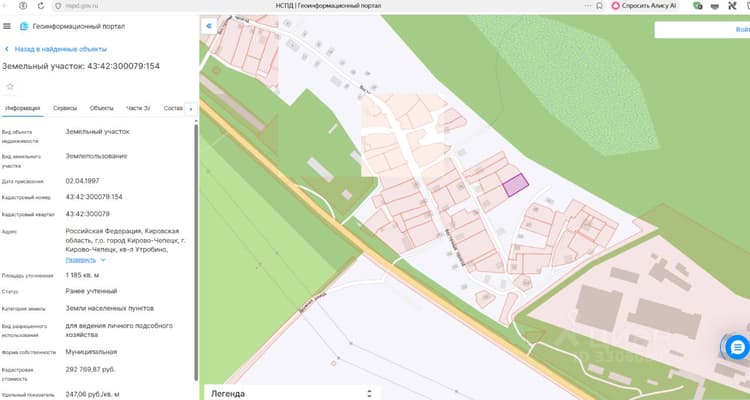Image resolution: width=750 pixels, height=400 pixels.
Task: Click the cadastral cost 292 769,87 руб.
Action: click(90, 369)
